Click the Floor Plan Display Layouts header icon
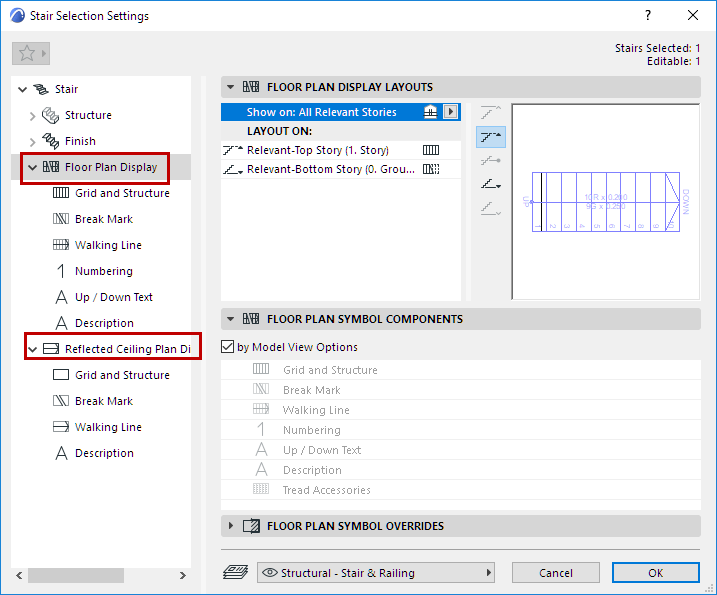Image resolution: width=717 pixels, height=595 pixels. 251,87
